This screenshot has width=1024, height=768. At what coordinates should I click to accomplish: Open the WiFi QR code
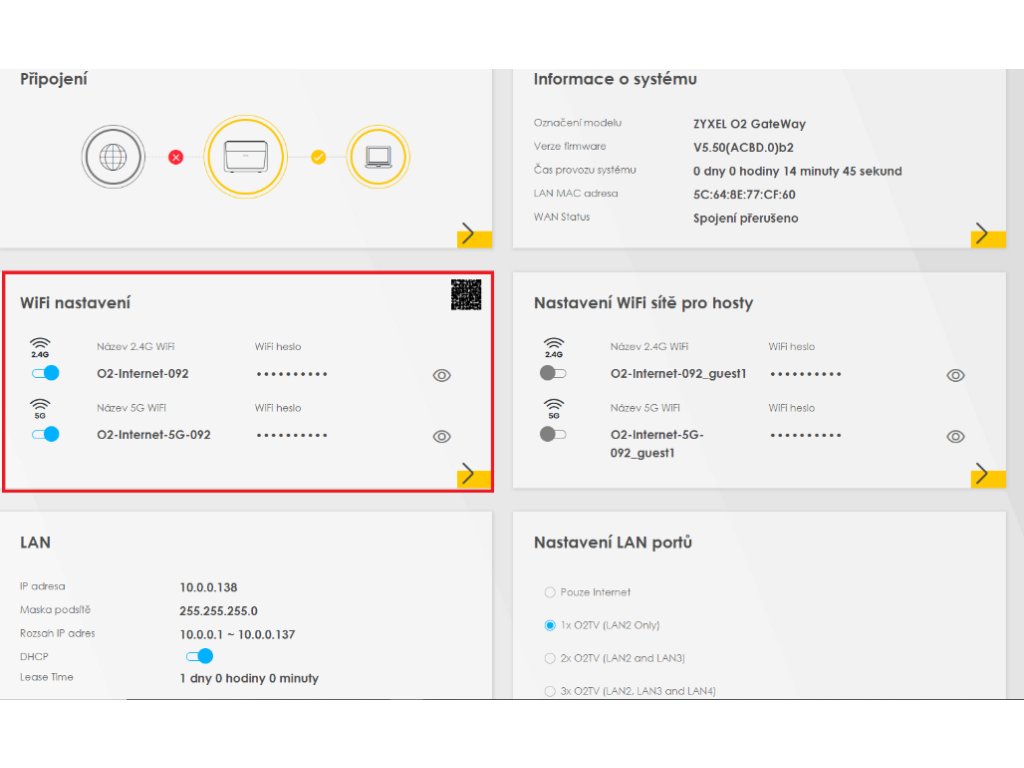tap(466, 295)
